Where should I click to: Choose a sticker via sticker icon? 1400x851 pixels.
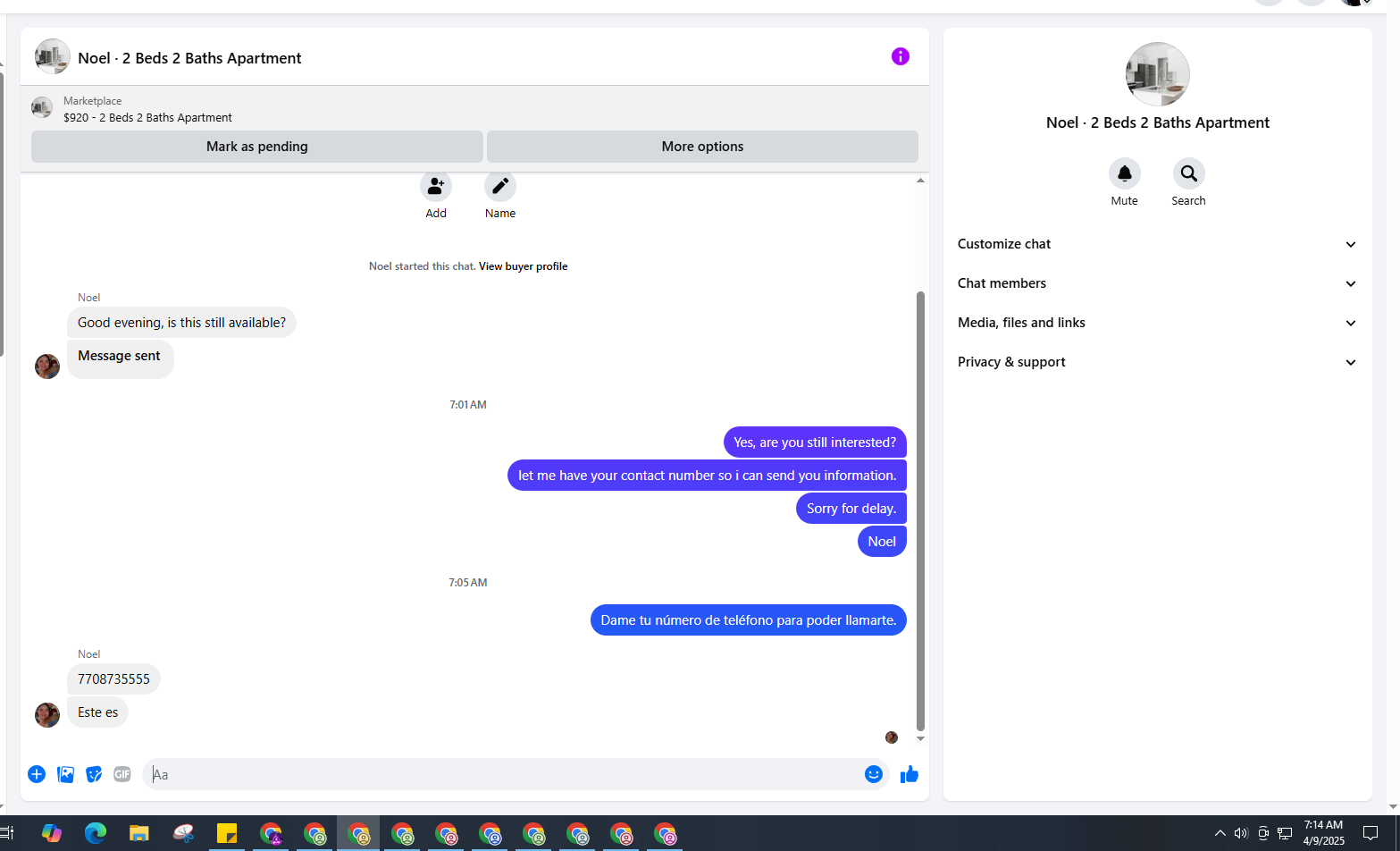pos(94,774)
